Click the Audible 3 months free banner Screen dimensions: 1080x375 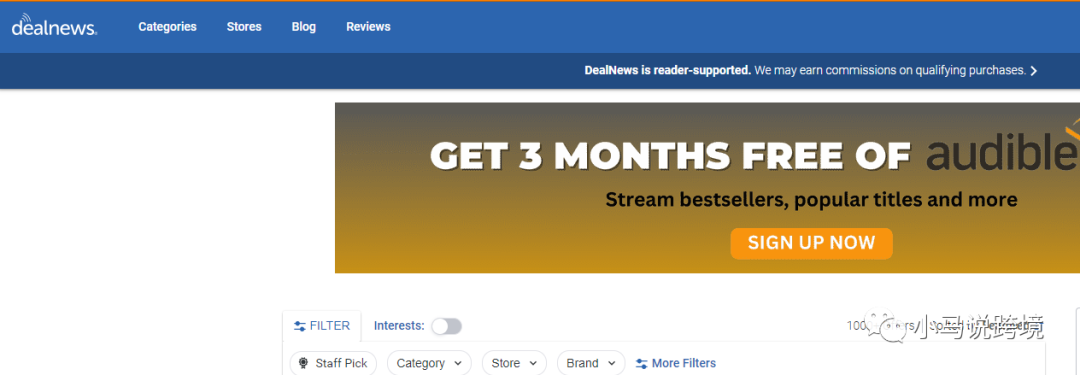point(707,188)
